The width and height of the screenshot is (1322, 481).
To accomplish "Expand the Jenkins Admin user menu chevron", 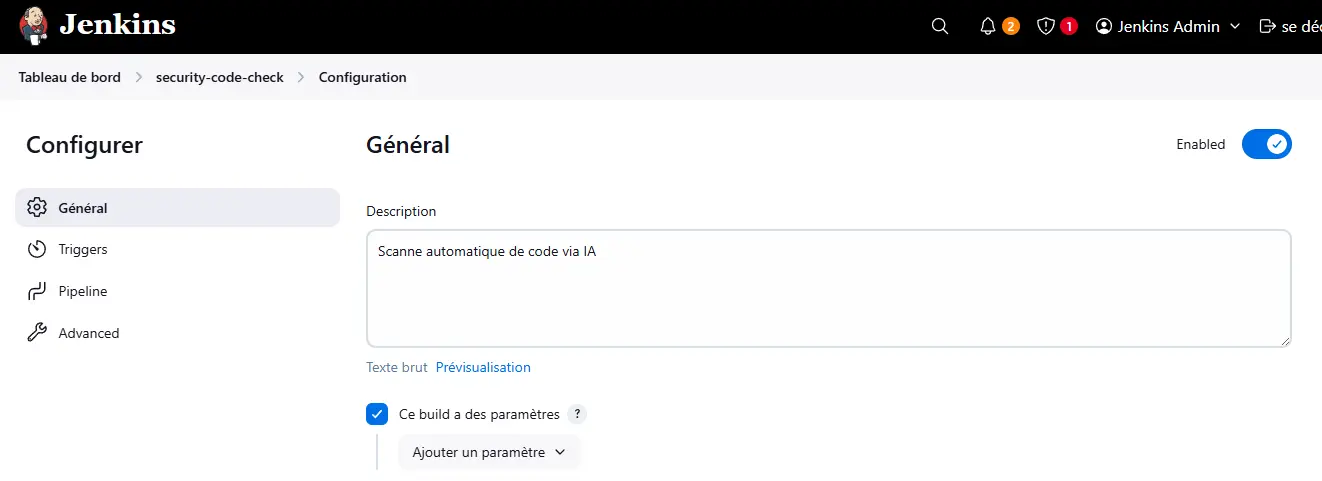I will (1235, 26).
